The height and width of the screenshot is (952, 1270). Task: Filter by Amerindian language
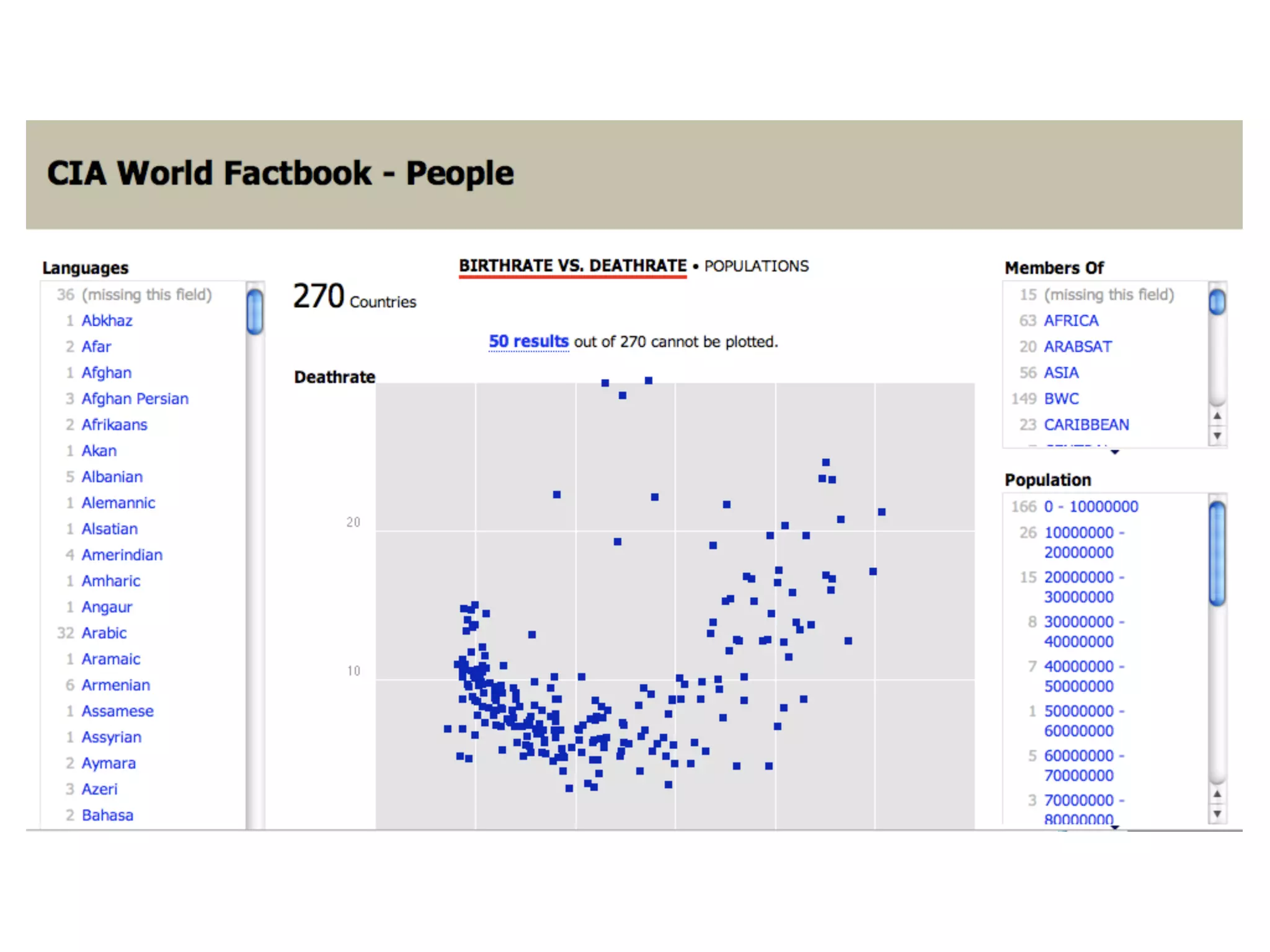click(122, 555)
